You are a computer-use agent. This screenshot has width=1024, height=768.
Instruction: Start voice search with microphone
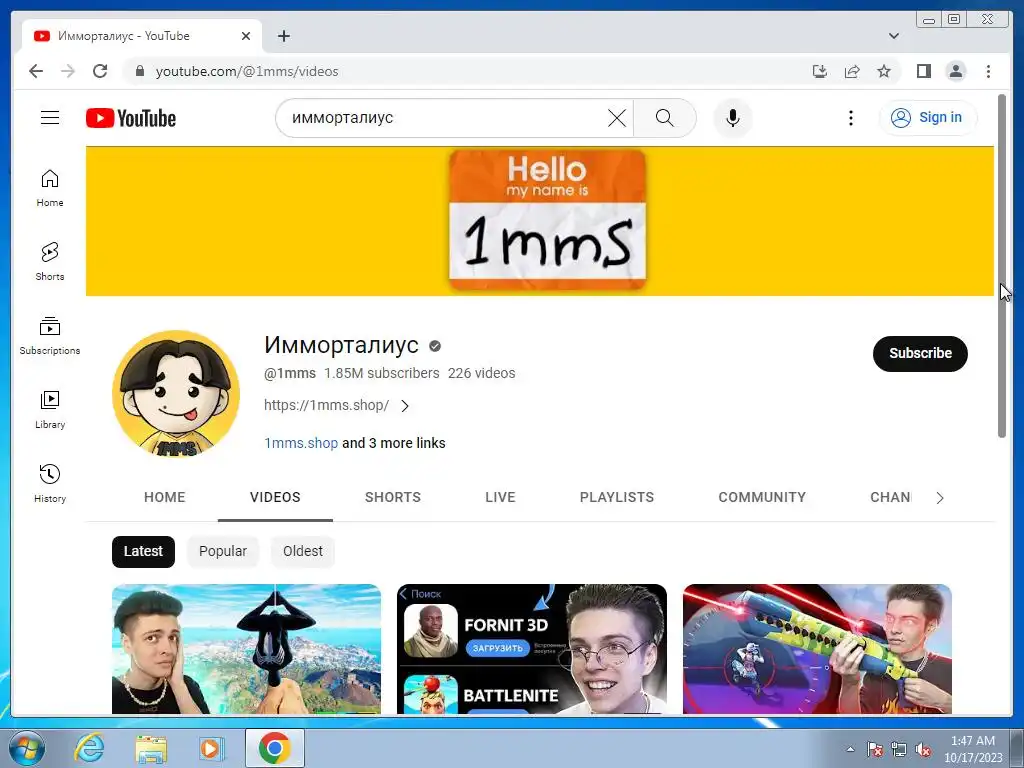pos(733,118)
